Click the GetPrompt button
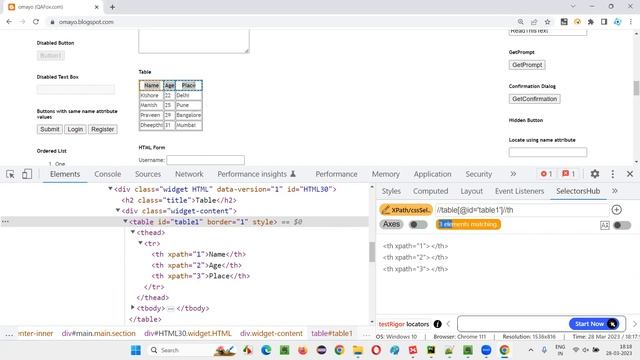 coord(527,65)
